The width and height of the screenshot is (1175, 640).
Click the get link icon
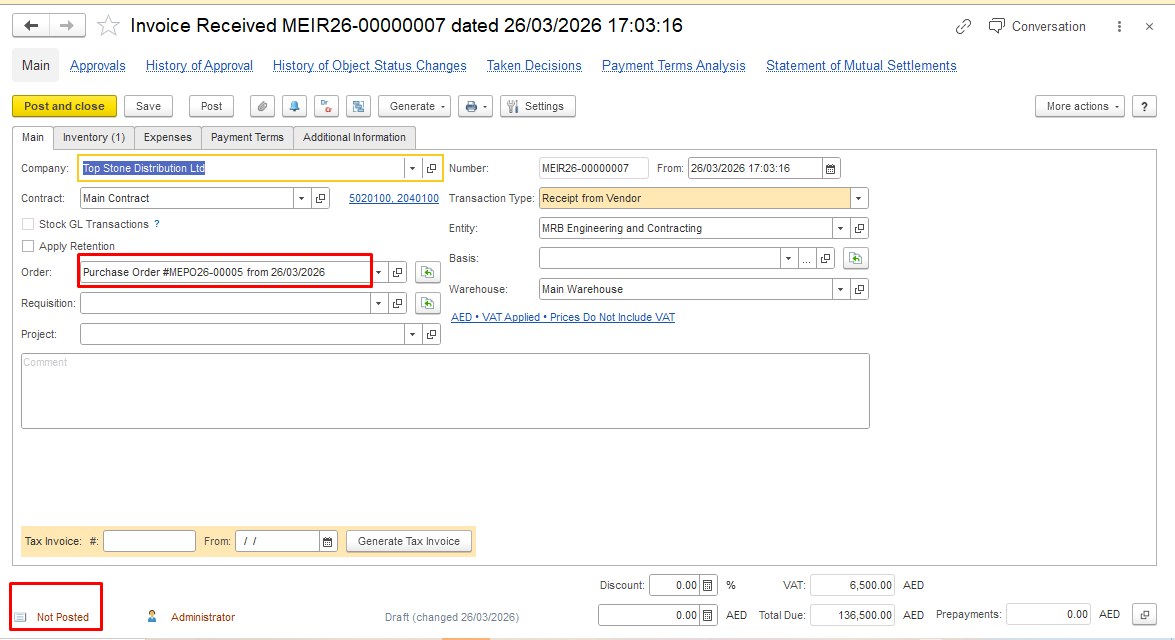(x=963, y=27)
